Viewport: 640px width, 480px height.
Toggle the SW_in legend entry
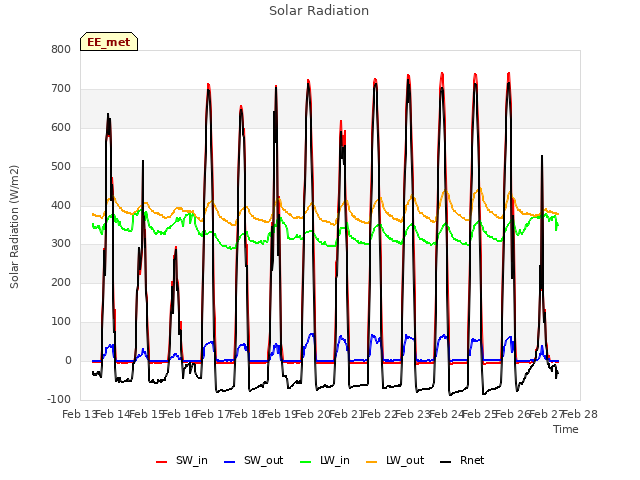pyautogui.click(x=182, y=461)
